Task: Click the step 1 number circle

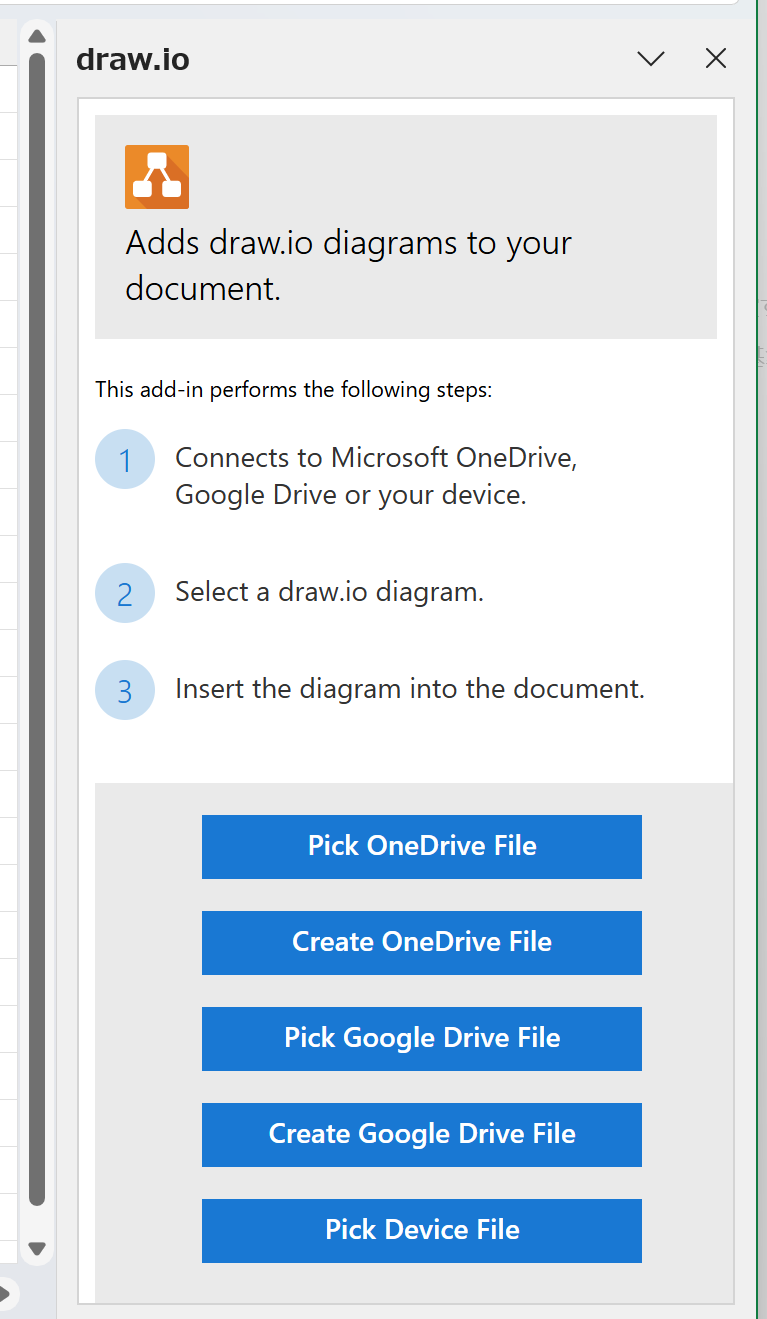Action: (125, 460)
